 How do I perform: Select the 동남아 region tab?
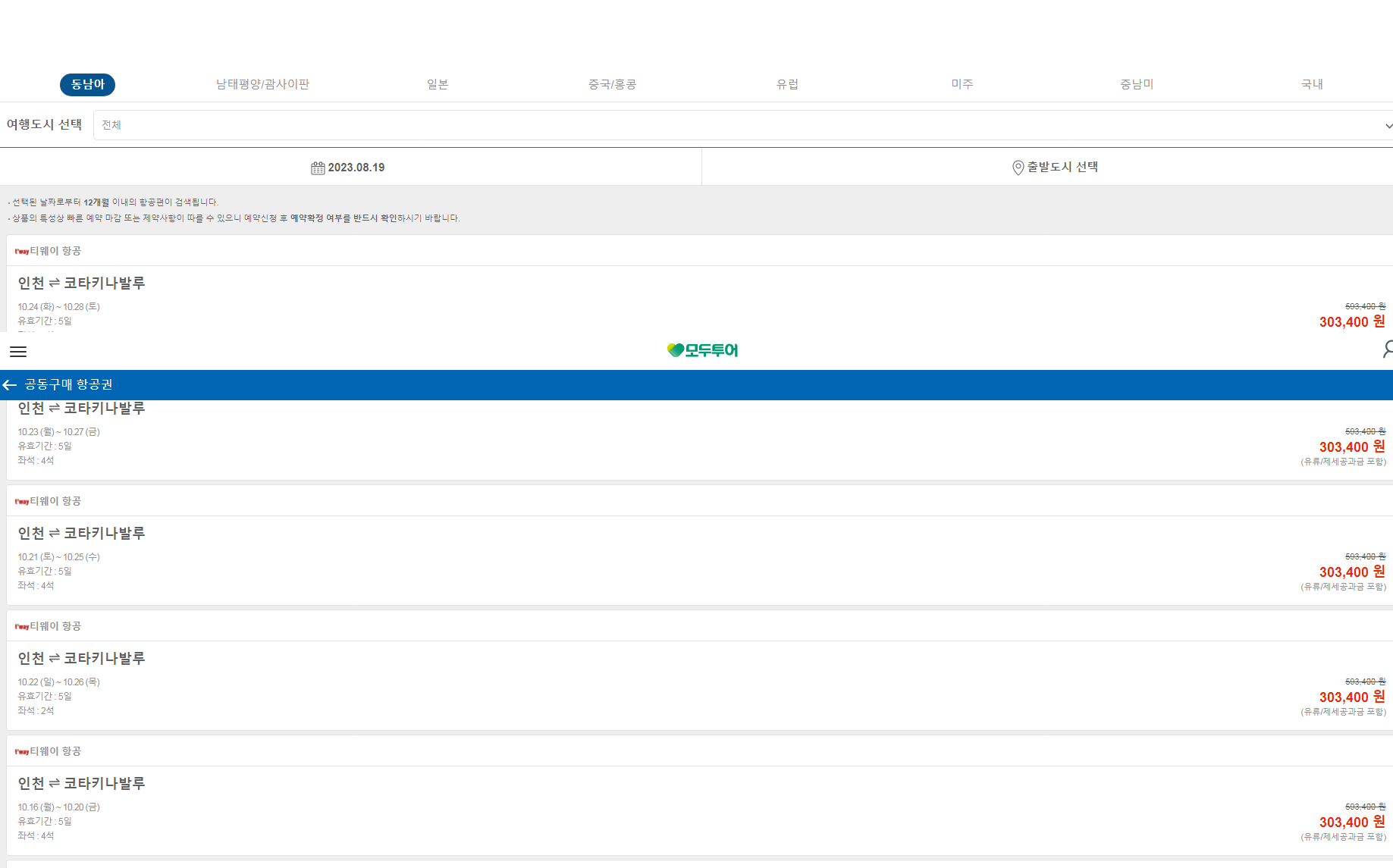click(x=87, y=84)
